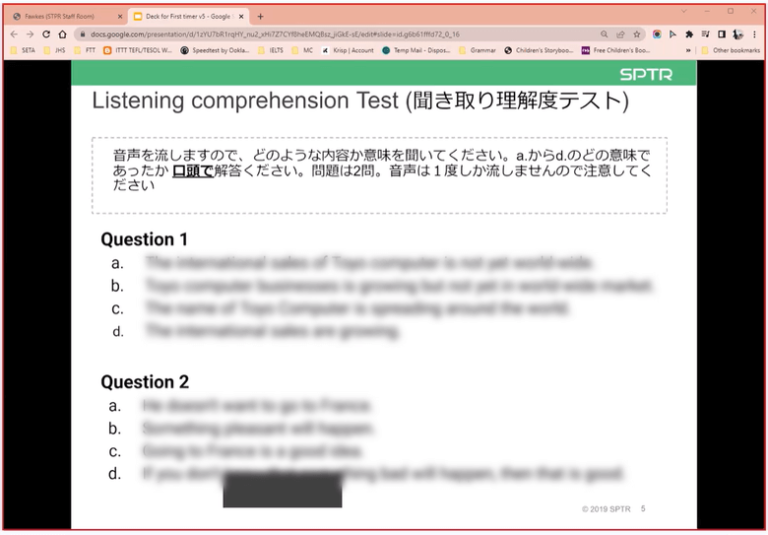The image size is (768, 535).
Task: Select option b under Question 2
Action: click(240, 429)
